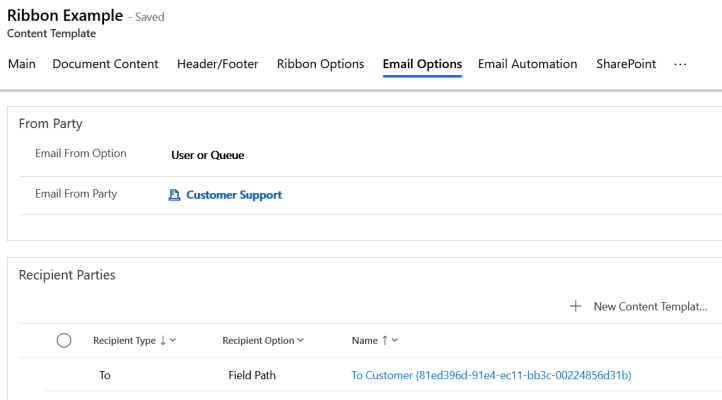Open the Document Content tab
This screenshot has height=400, width=722.
(105, 64)
